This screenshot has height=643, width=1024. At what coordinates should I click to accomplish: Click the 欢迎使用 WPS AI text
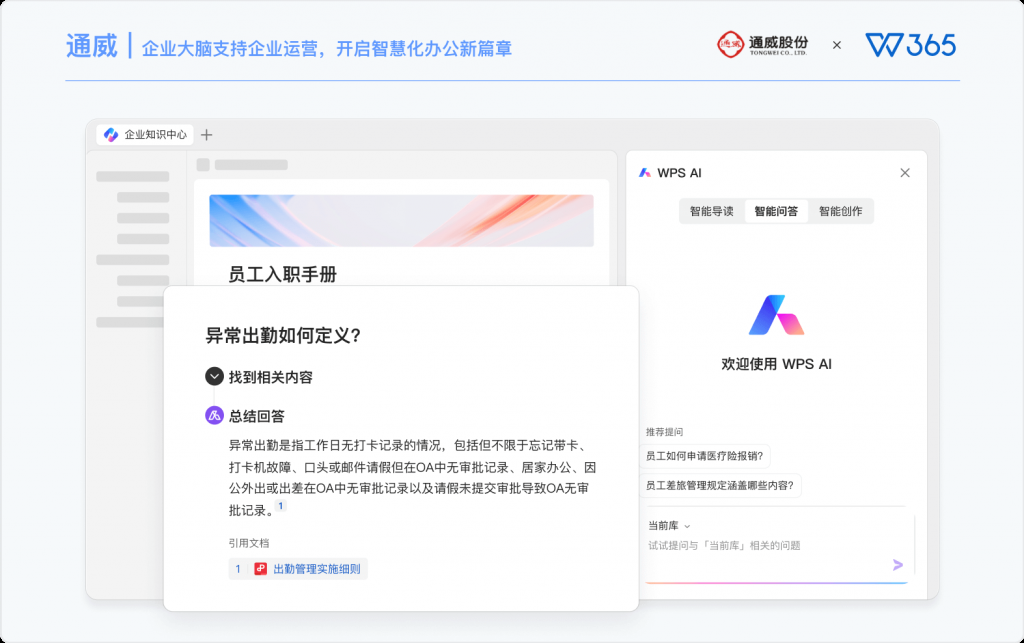pyautogui.click(x=776, y=364)
